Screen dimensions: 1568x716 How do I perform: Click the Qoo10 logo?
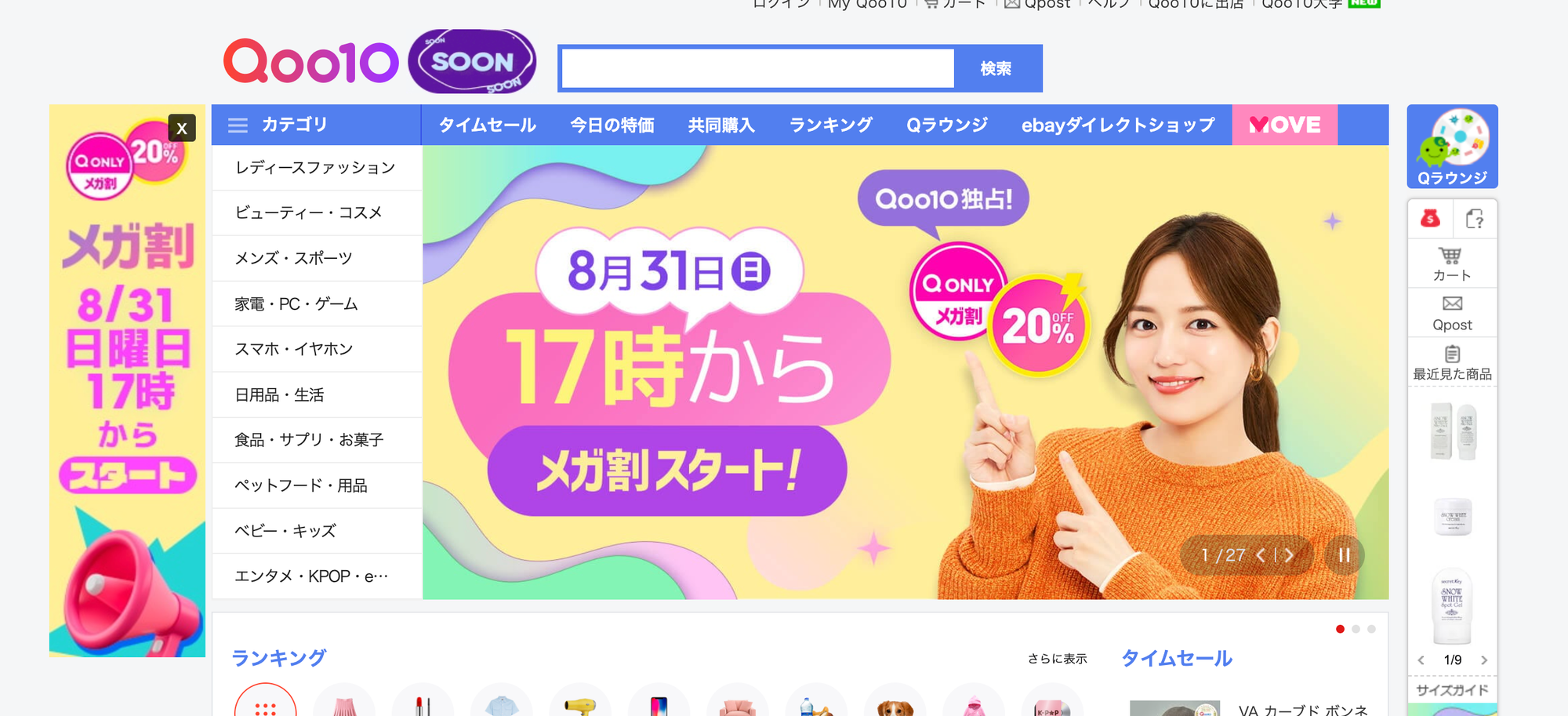pyautogui.click(x=311, y=61)
